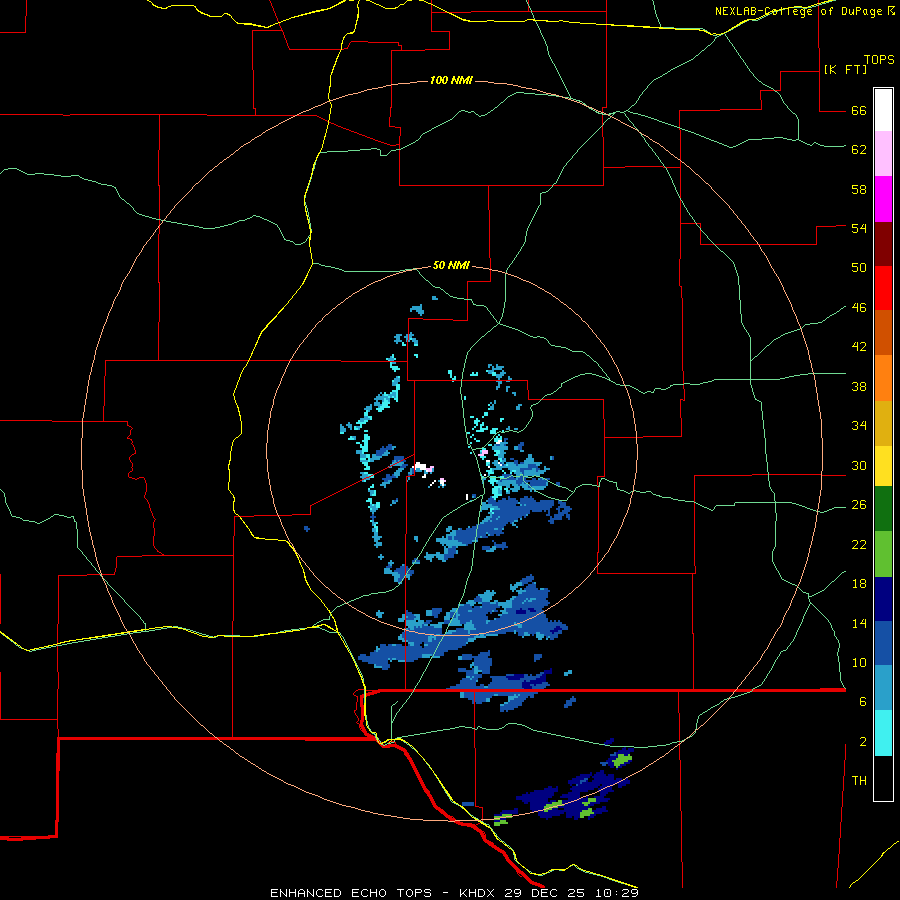
Task: Click the white-pink echo near radar center
Action: pos(425,468)
